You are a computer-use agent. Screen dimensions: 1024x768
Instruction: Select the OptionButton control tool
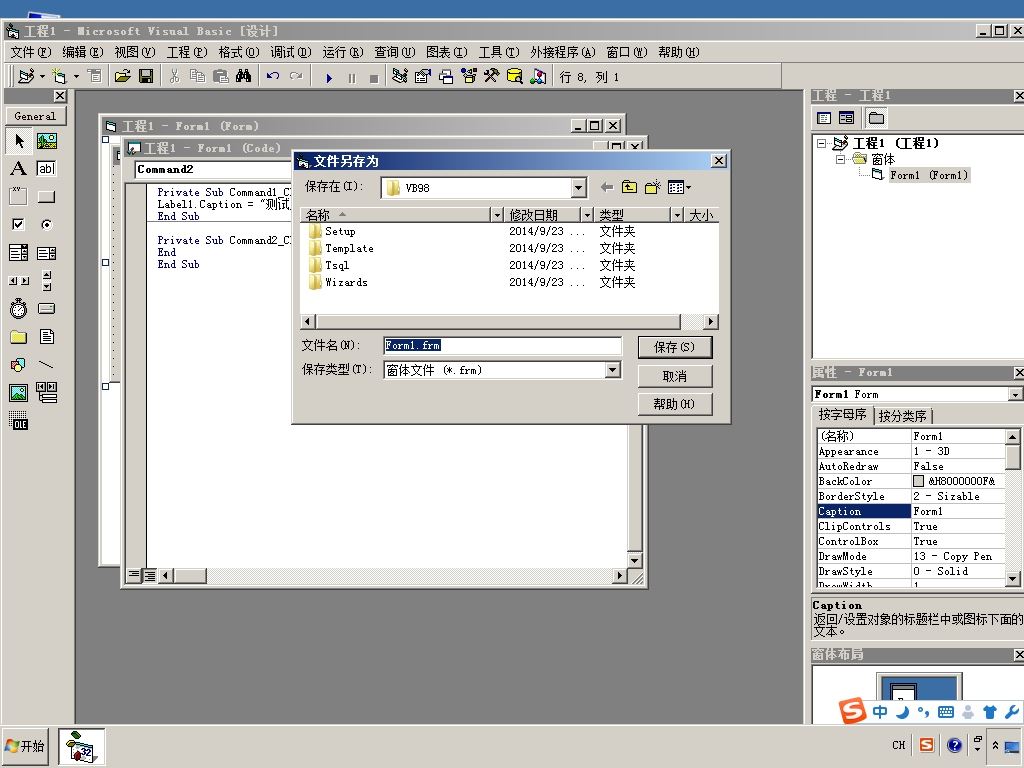46,224
